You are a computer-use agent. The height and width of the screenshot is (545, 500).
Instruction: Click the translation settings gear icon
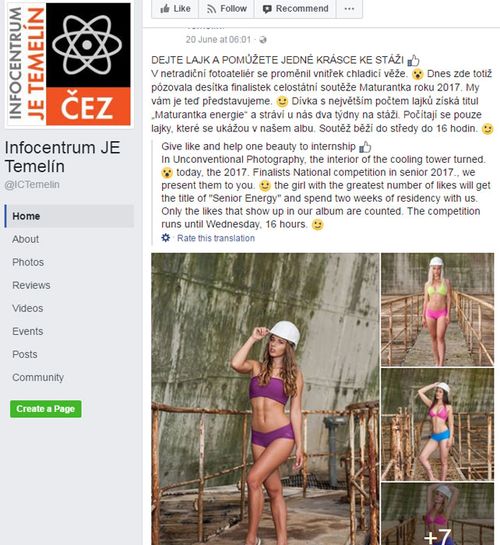[166, 238]
